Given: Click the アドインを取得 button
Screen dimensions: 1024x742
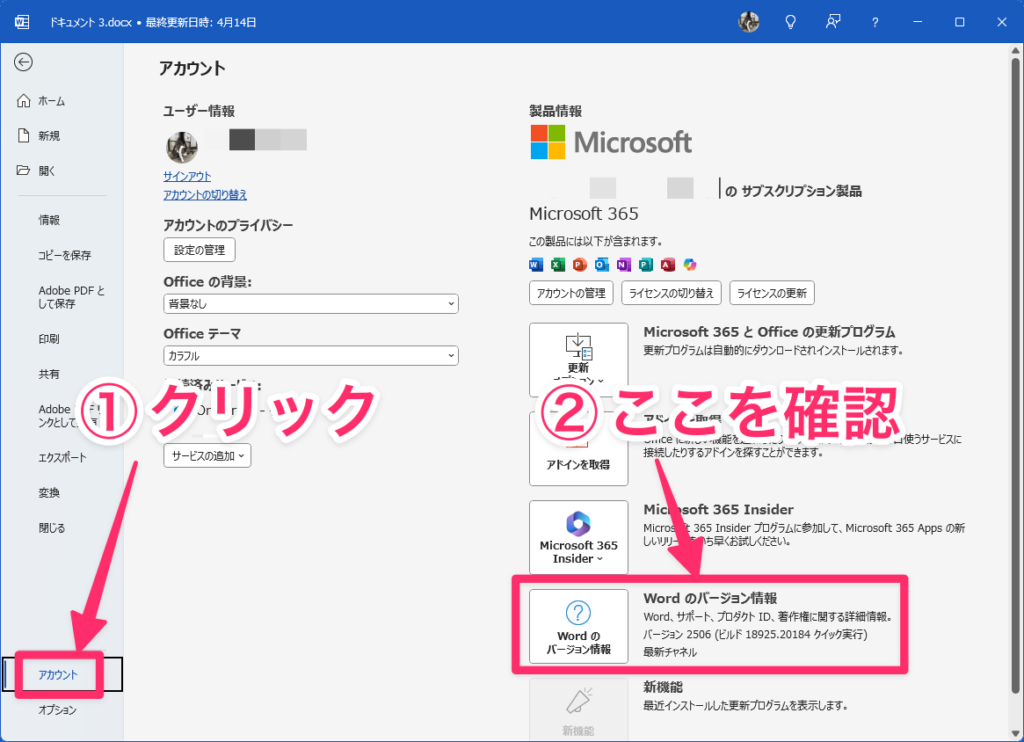Looking at the screenshot, I should [579, 449].
